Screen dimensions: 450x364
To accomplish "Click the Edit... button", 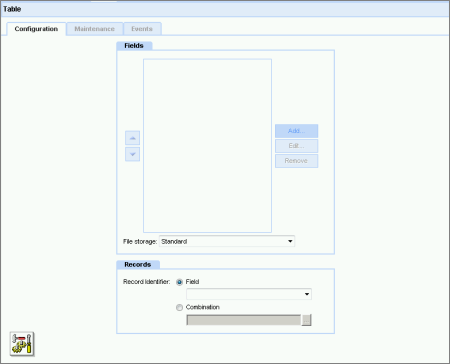I will point(296,146).
